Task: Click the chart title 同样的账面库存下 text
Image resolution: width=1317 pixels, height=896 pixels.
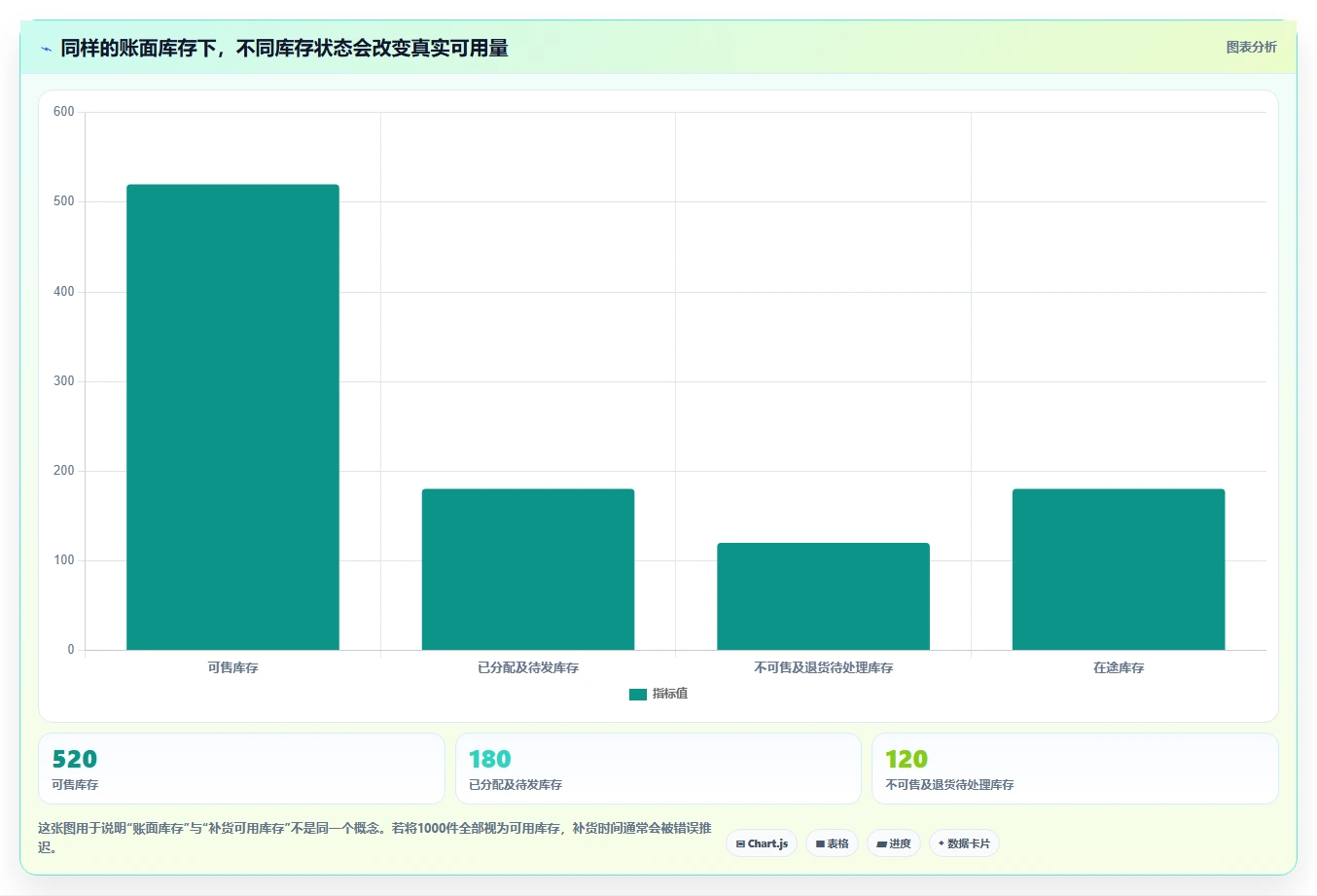Action: (285, 49)
